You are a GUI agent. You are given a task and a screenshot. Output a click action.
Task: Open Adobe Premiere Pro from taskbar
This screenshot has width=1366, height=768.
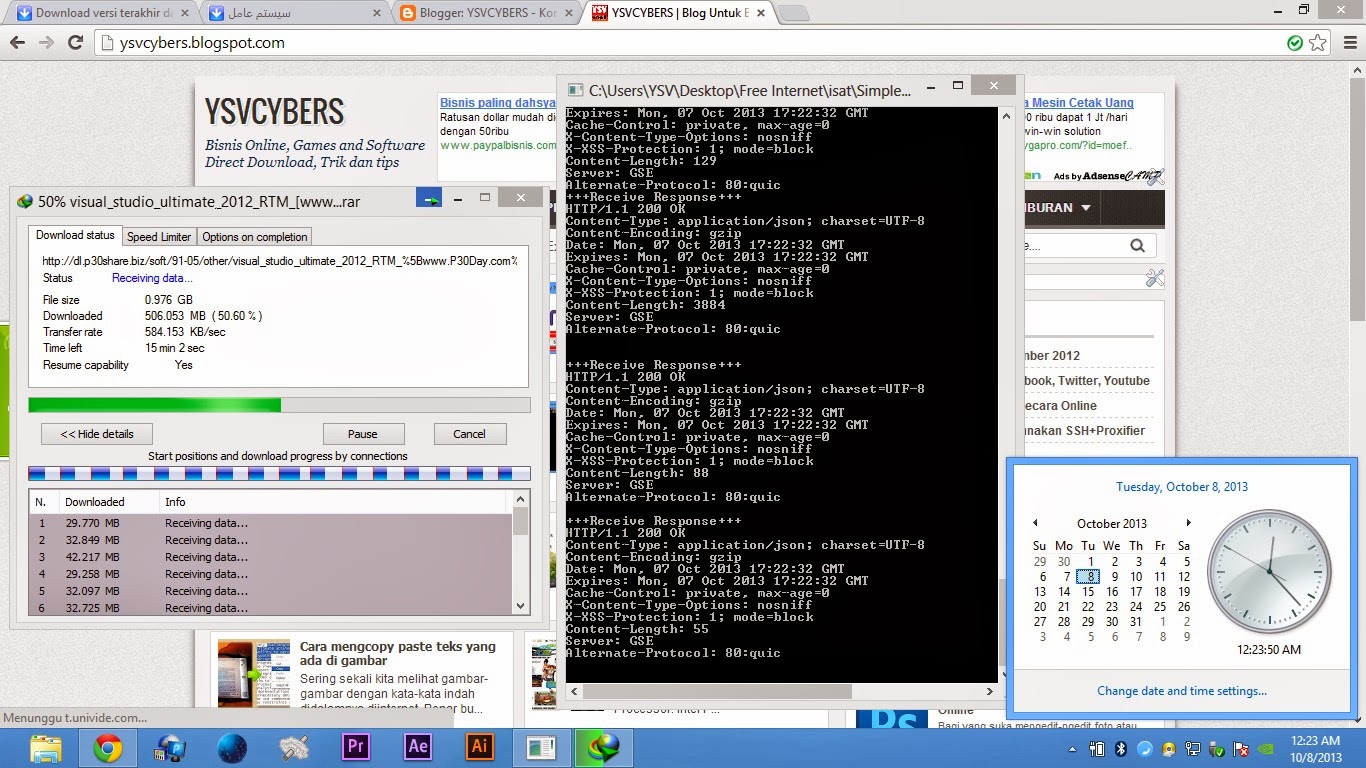point(356,747)
